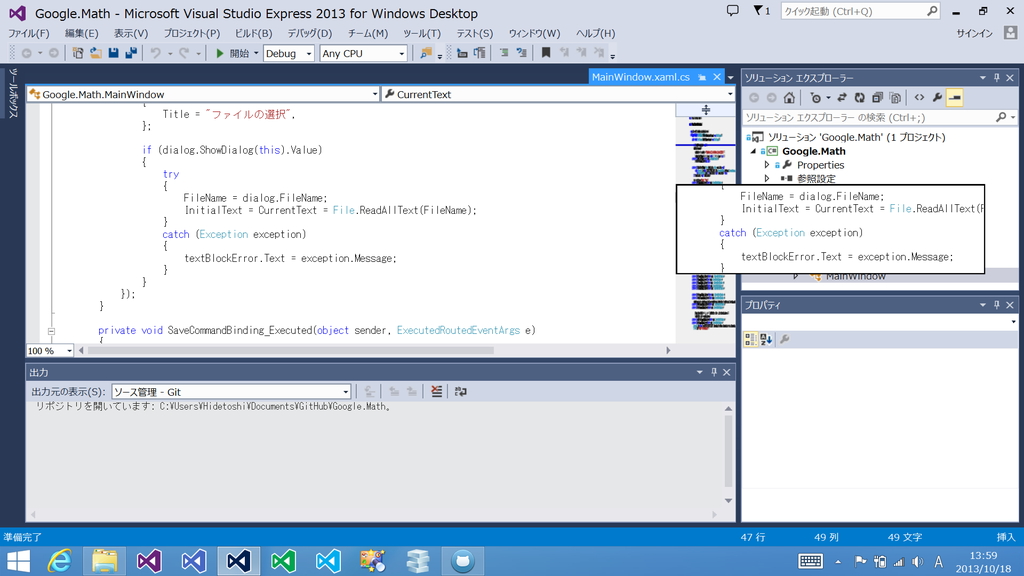Click the Redo arrow icon
This screenshot has width=1024, height=576.
tap(184, 54)
